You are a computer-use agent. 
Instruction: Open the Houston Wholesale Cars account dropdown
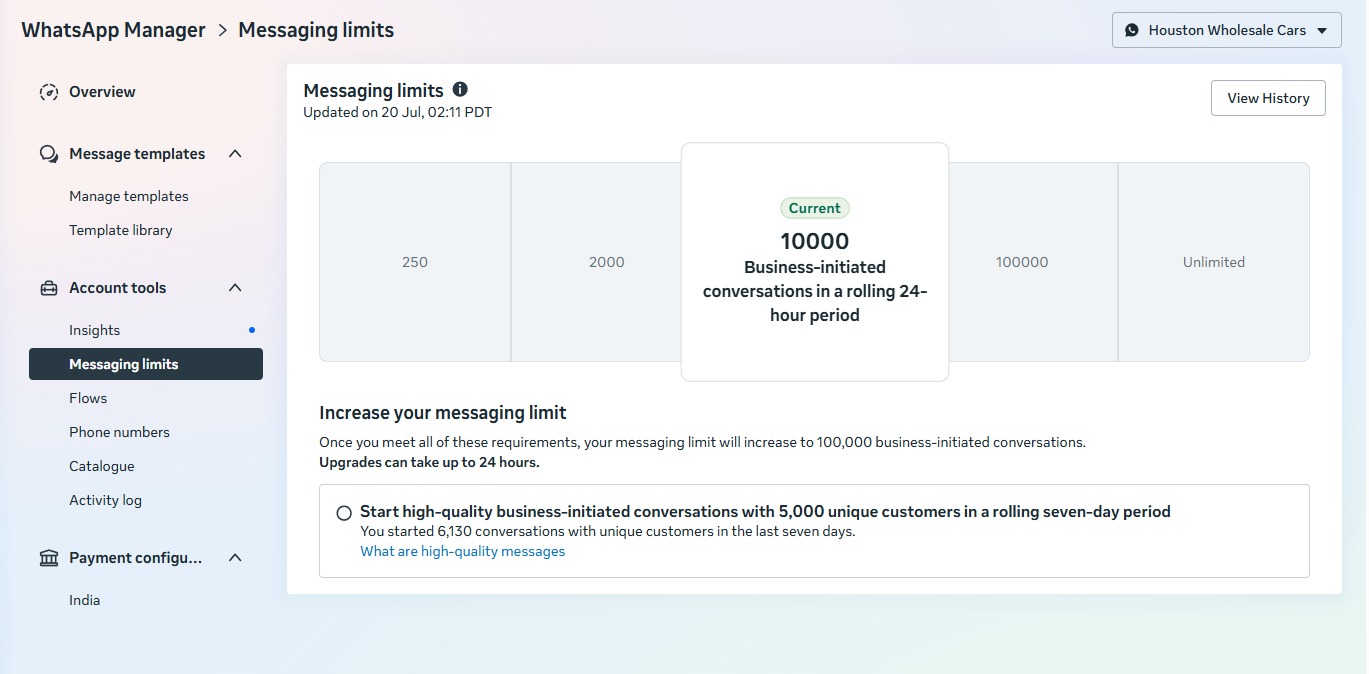[x=1226, y=30]
